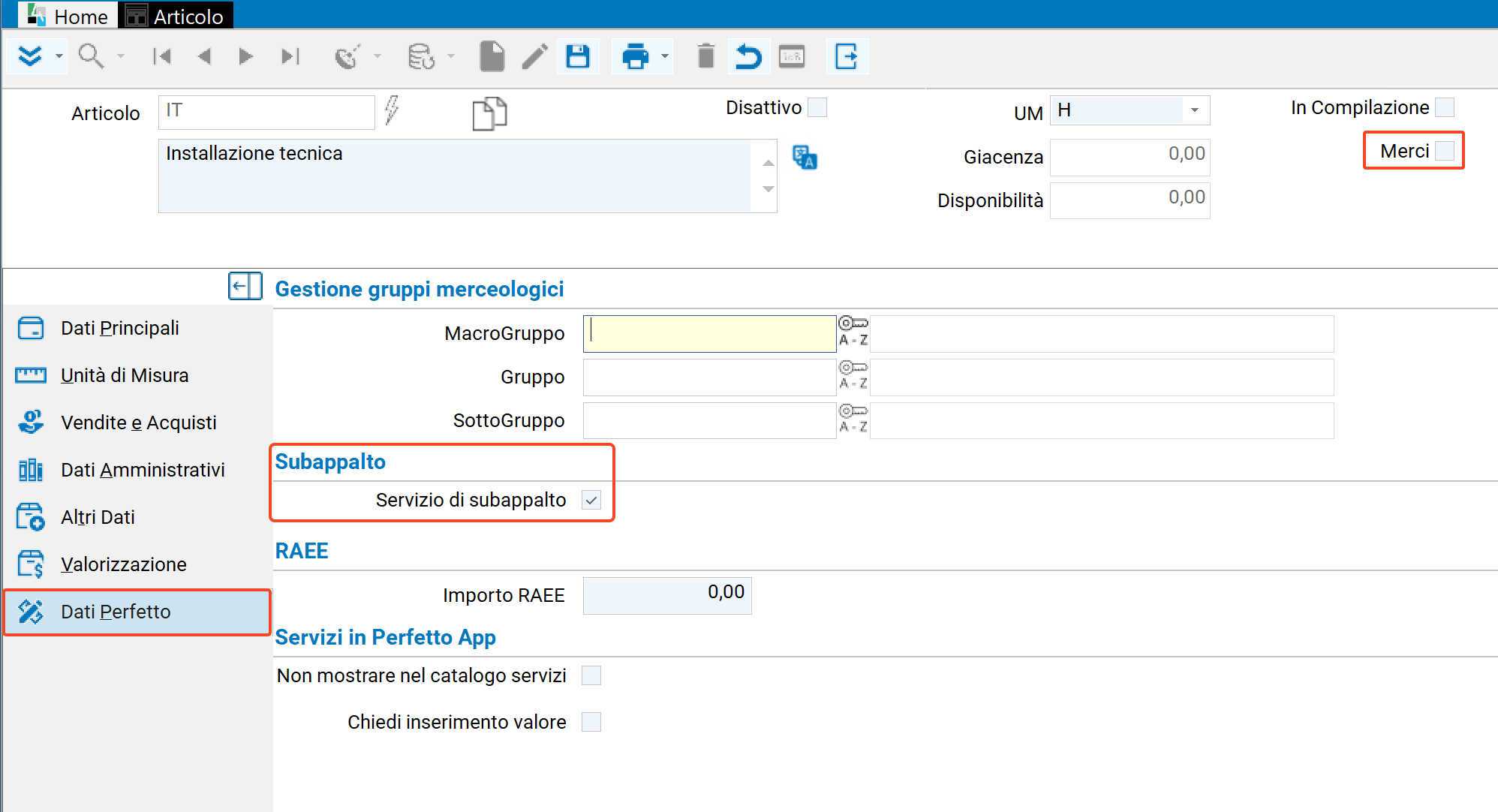1498x812 pixels.
Task: Click the Articolo code field
Action: [x=266, y=111]
